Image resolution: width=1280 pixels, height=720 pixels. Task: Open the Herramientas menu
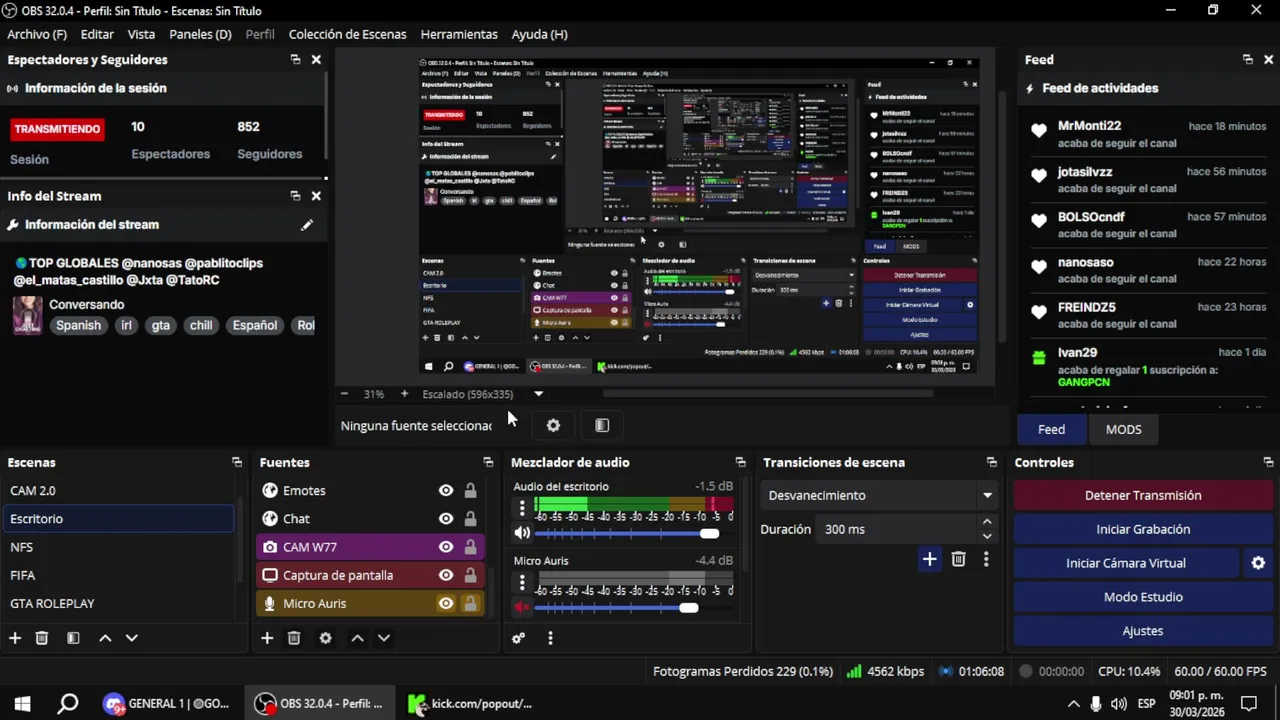tap(459, 34)
